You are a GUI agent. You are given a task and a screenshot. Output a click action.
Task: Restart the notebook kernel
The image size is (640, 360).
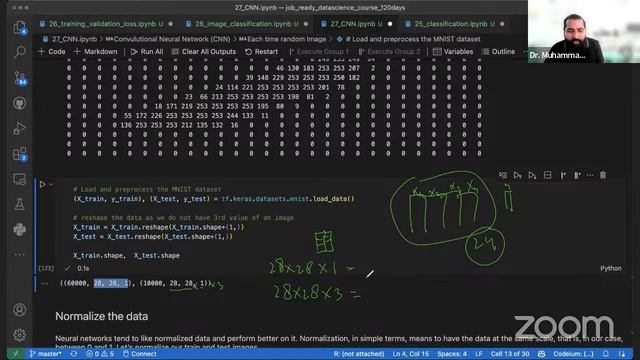(x=262, y=52)
